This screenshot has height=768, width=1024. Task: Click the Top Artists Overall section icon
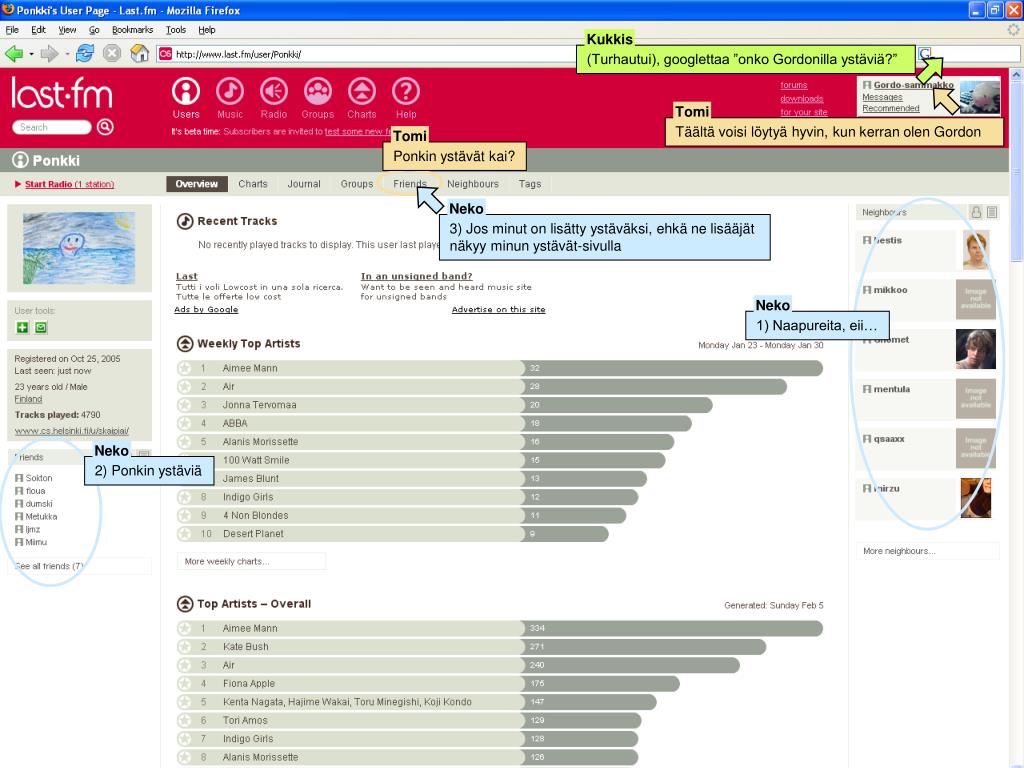[185, 604]
